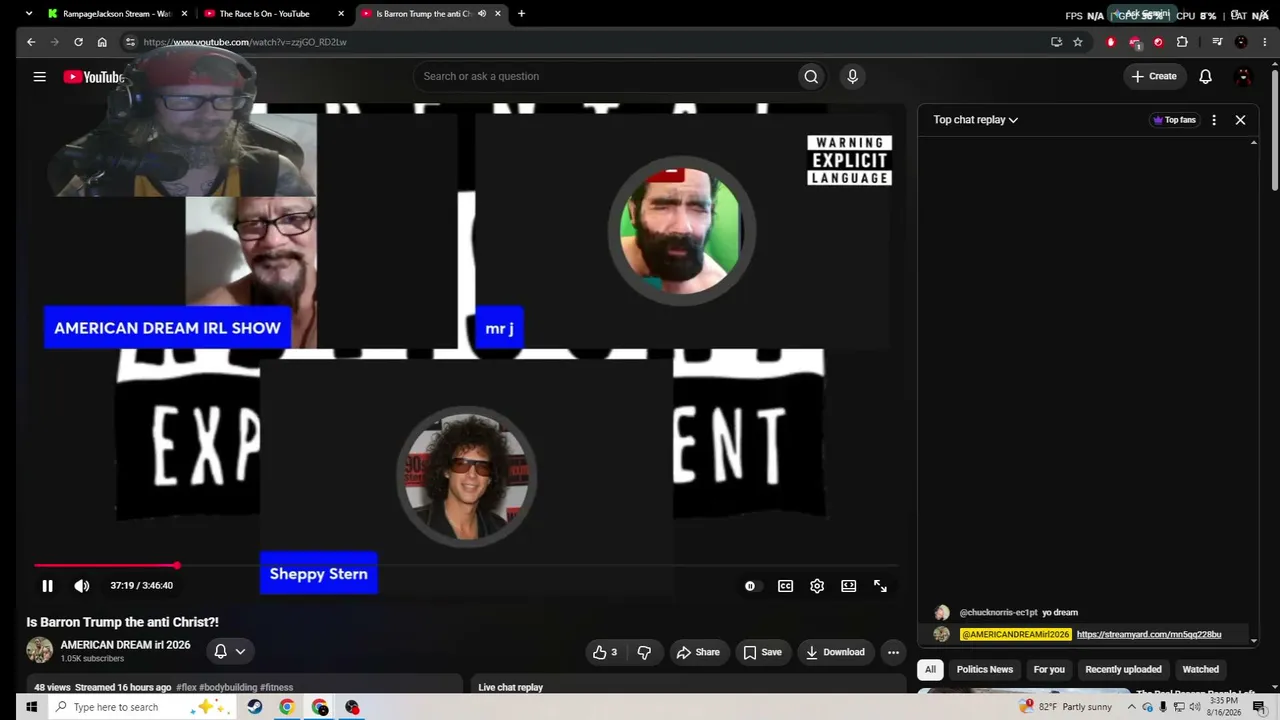
Task: Pause the video with the pause button
Action: (x=47, y=586)
